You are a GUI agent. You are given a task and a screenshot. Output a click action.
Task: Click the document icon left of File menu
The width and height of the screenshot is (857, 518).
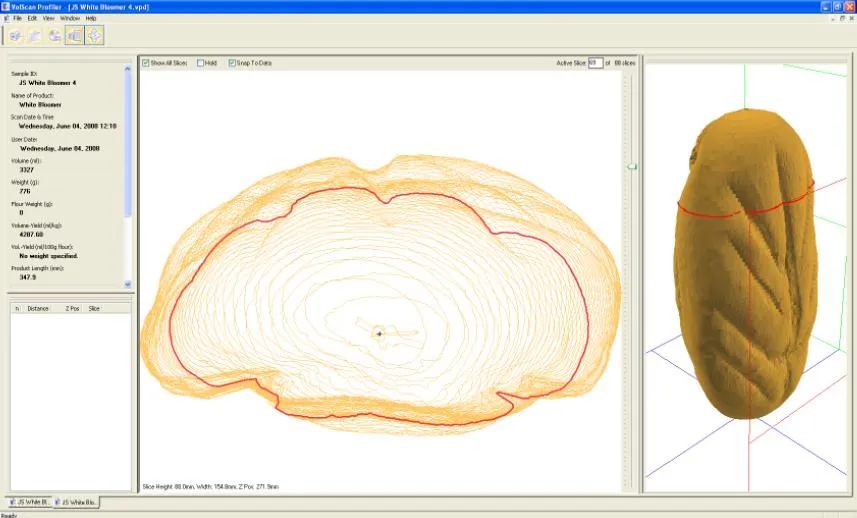pyautogui.click(x=6, y=18)
